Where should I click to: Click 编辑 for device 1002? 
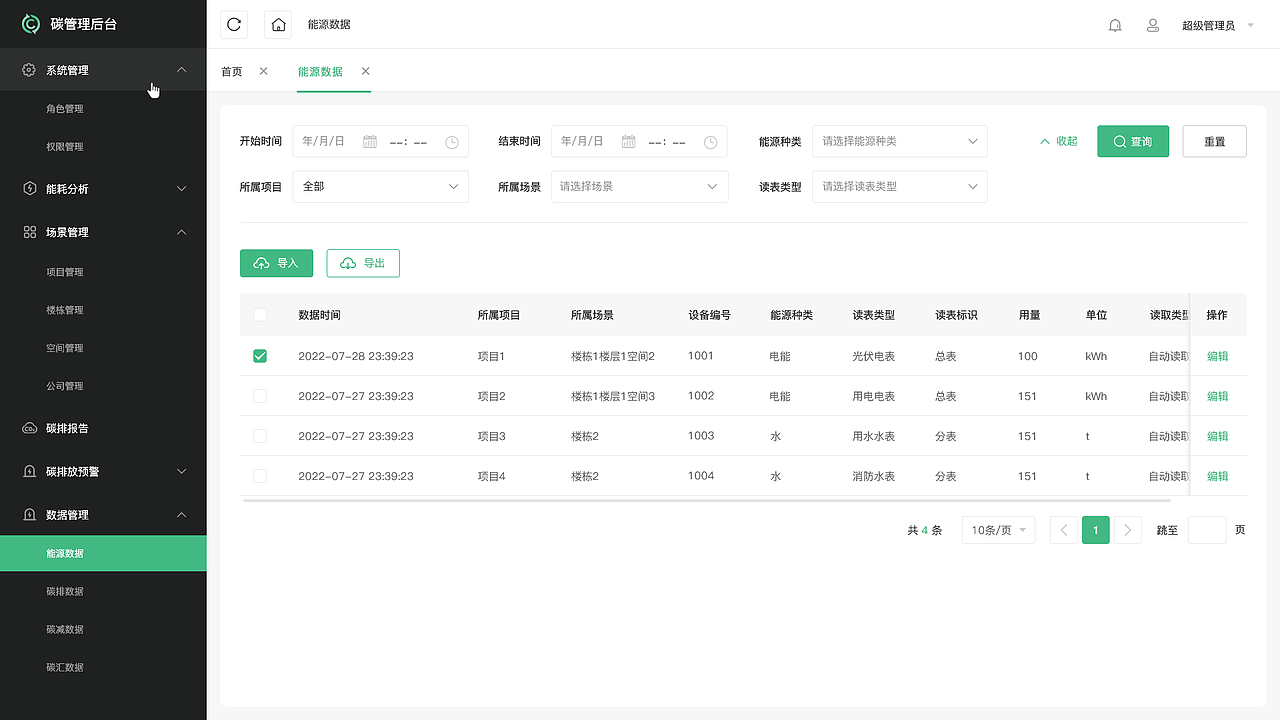tap(1217, 396)
